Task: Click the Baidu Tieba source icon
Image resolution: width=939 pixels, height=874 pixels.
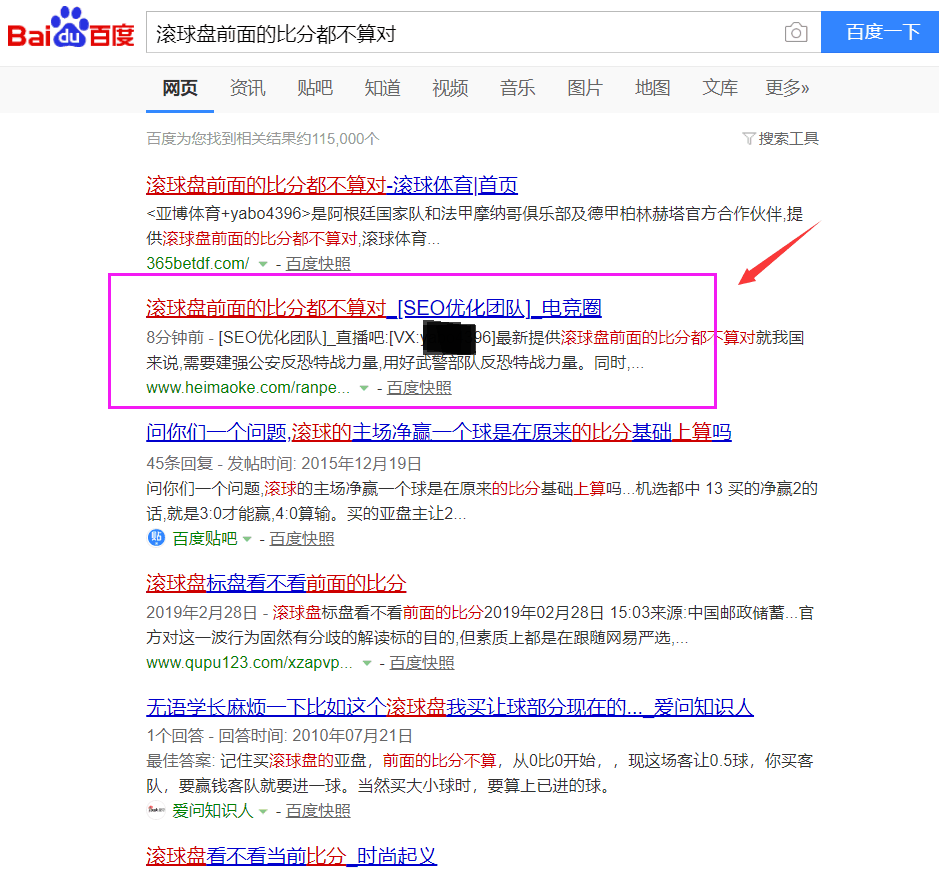Action: 156,538
